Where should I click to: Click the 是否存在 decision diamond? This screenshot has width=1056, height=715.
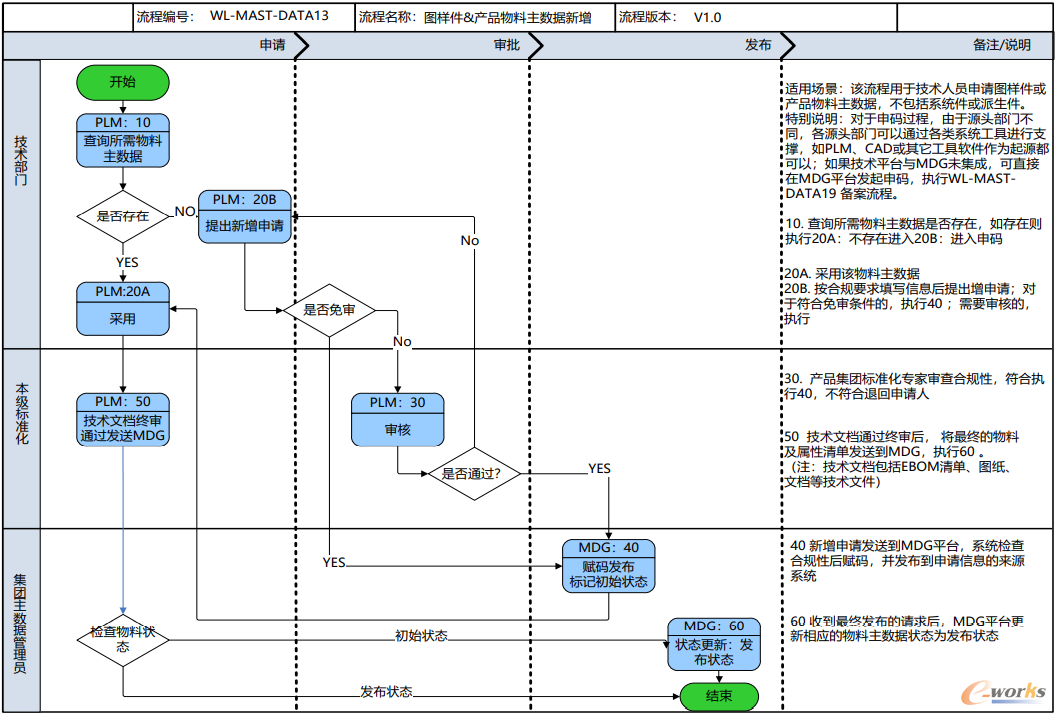point(123,216)
